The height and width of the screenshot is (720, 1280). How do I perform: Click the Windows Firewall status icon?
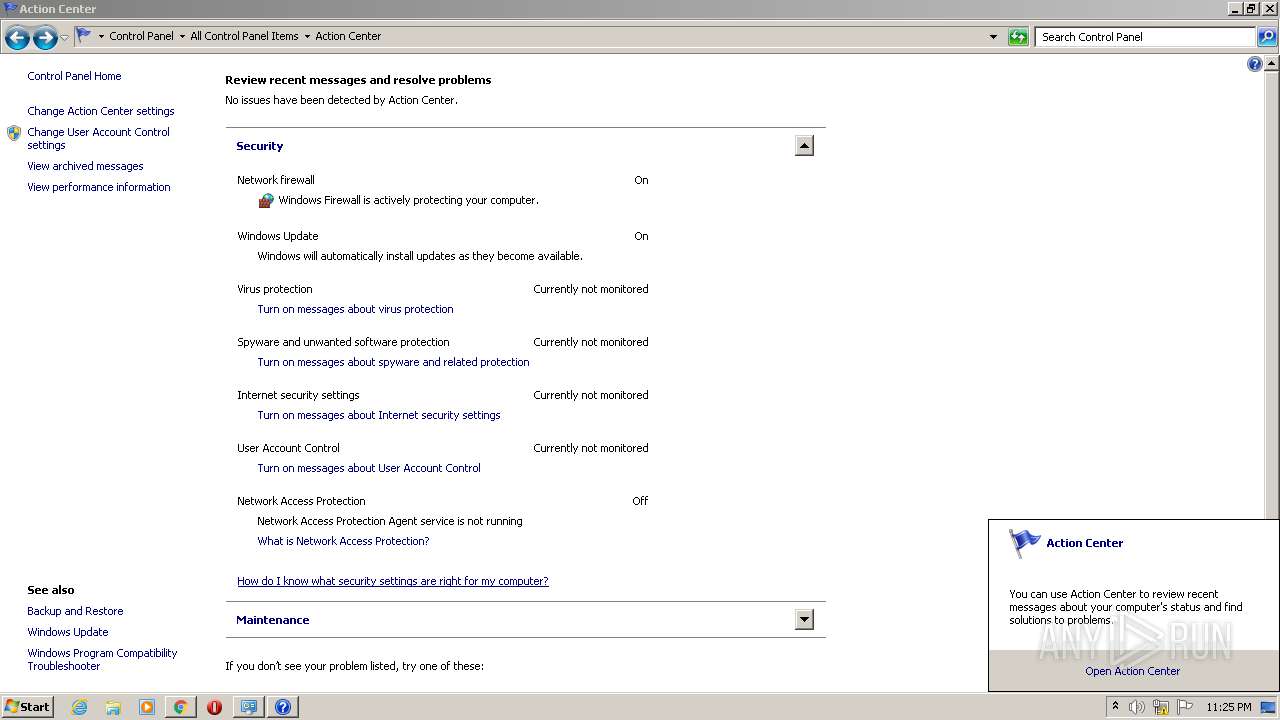pyautogui.click(x=266, y=200)
